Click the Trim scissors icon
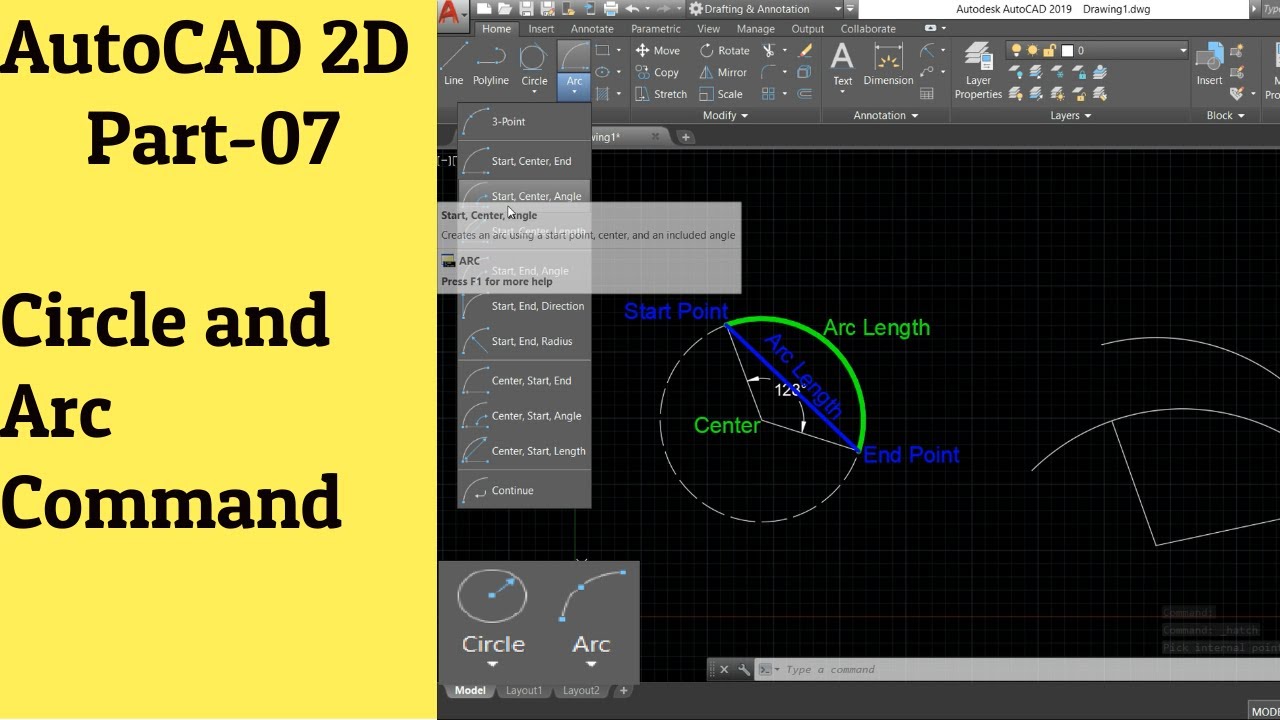This screenshot has width=1280, height=720. click(x=768, y=51)
